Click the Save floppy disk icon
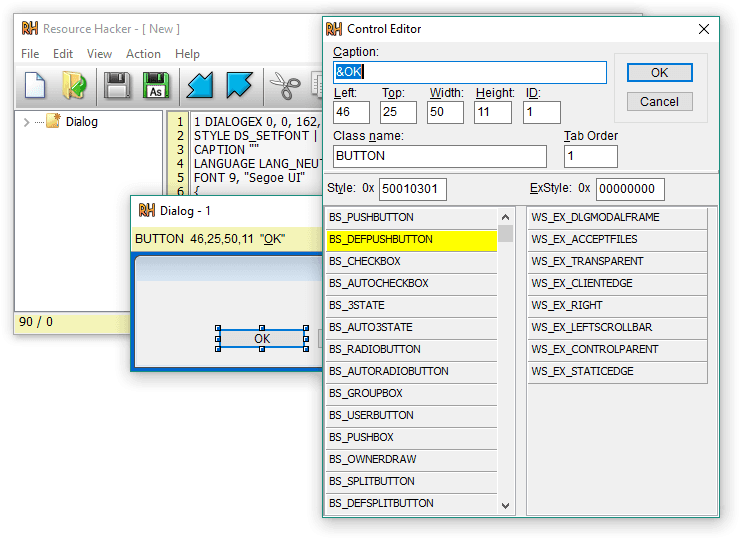Image resolution: width=741 pixels, height=540 pixels. coord(117,86)
